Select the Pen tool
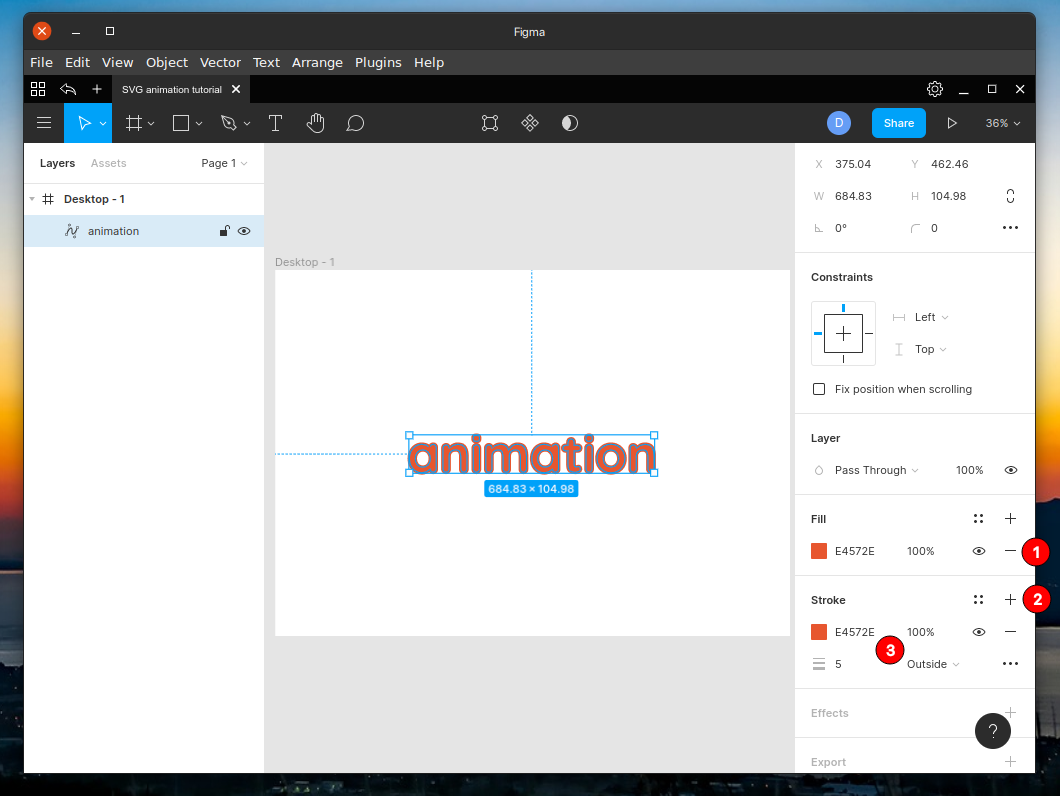The image size is (1060, 796). pyautogui.click(x=229, y=123)
